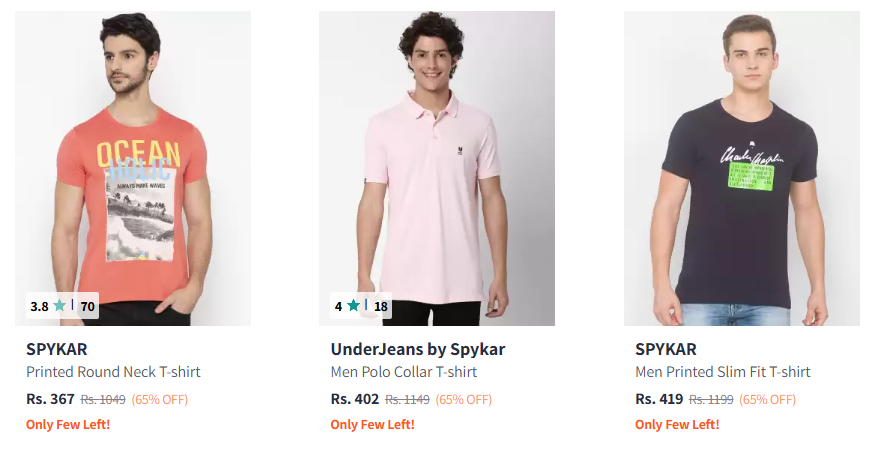Click the 18 ratings count badge
This screenshot has width=889, height=453.
click(381, 306)
